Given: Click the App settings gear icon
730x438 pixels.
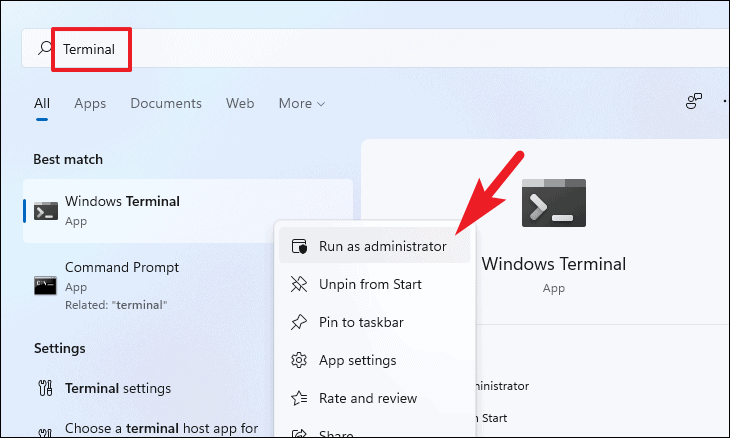Looking at the screenshot, I should (299, 360).
